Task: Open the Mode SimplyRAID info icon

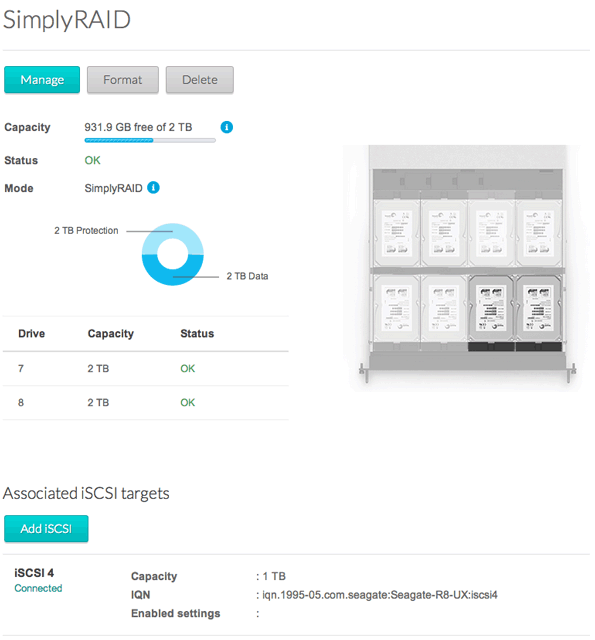Action: coord(153,188)
